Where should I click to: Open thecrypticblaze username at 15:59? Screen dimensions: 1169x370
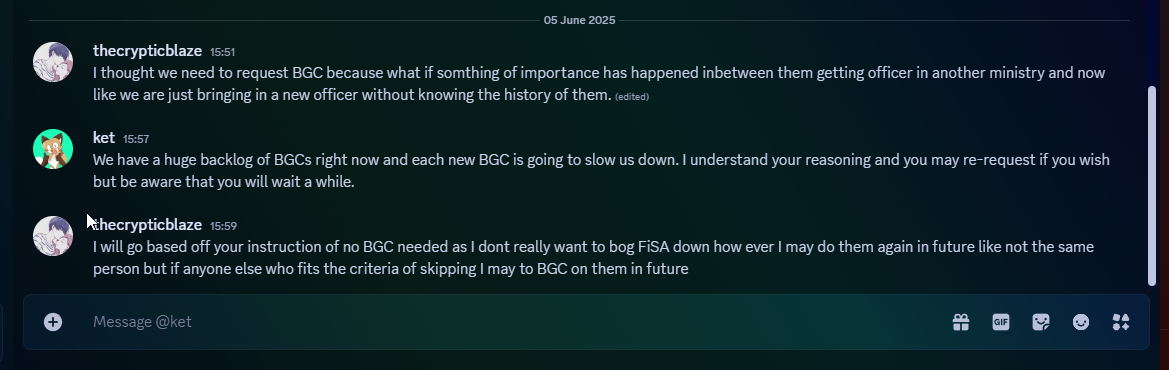coord(148,225)
